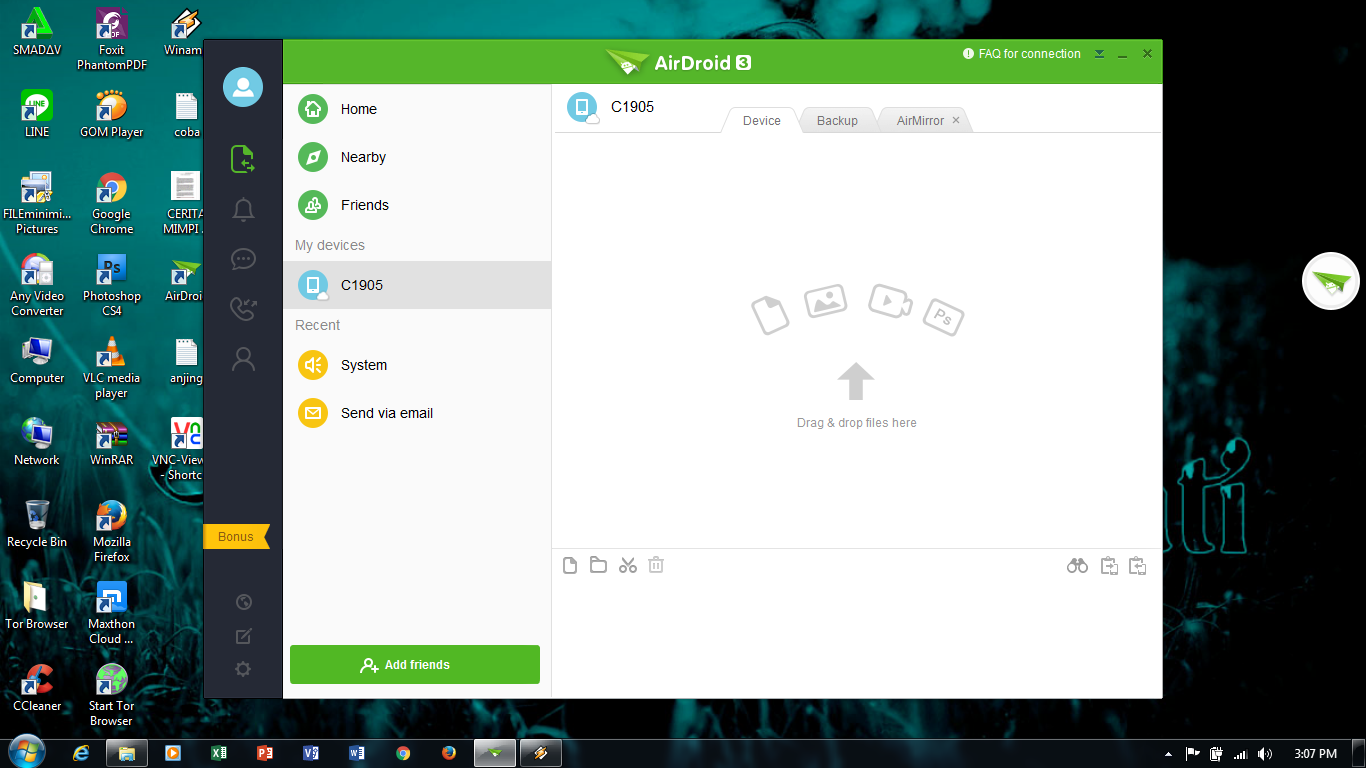The height and width of the screenshot is (768, 1366).
Task: Open Internet Explorer from taskbar
Action: click(82, 753)
